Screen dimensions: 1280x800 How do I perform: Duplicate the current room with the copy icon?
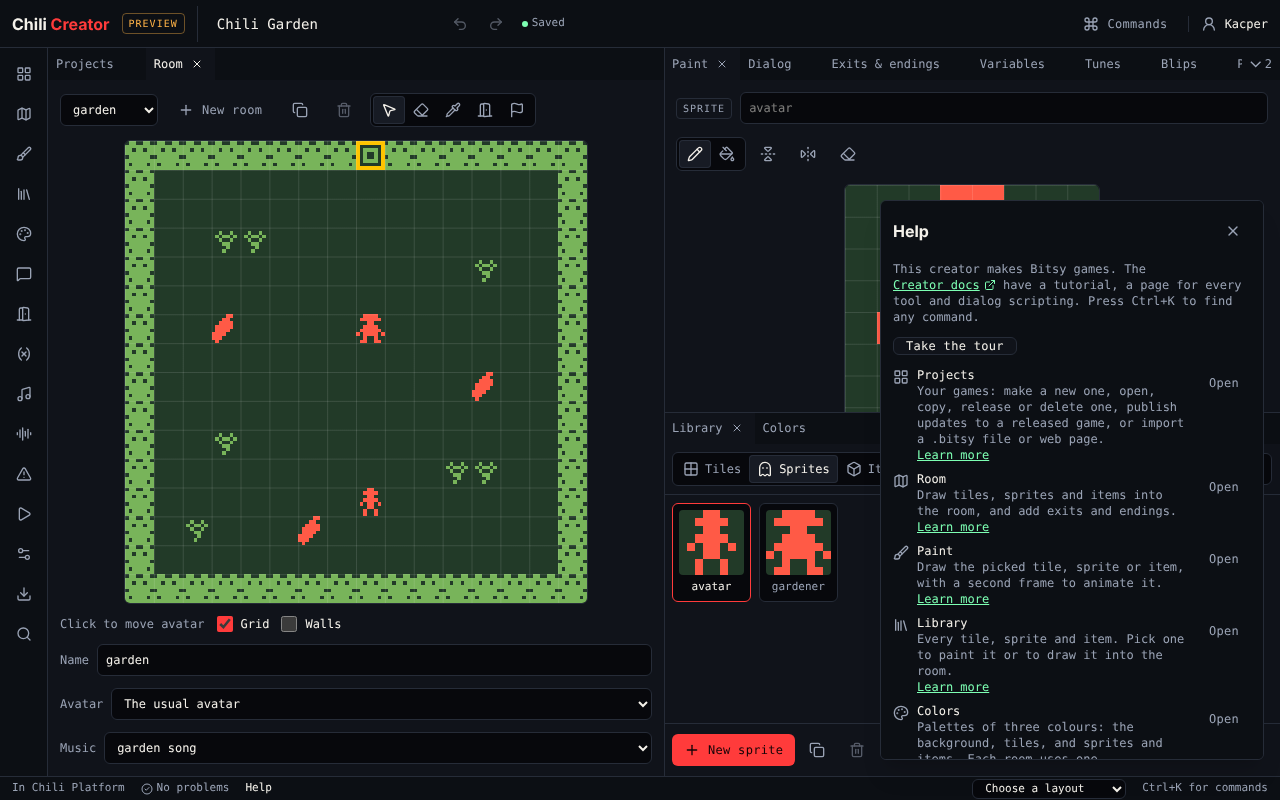[300, 110]
